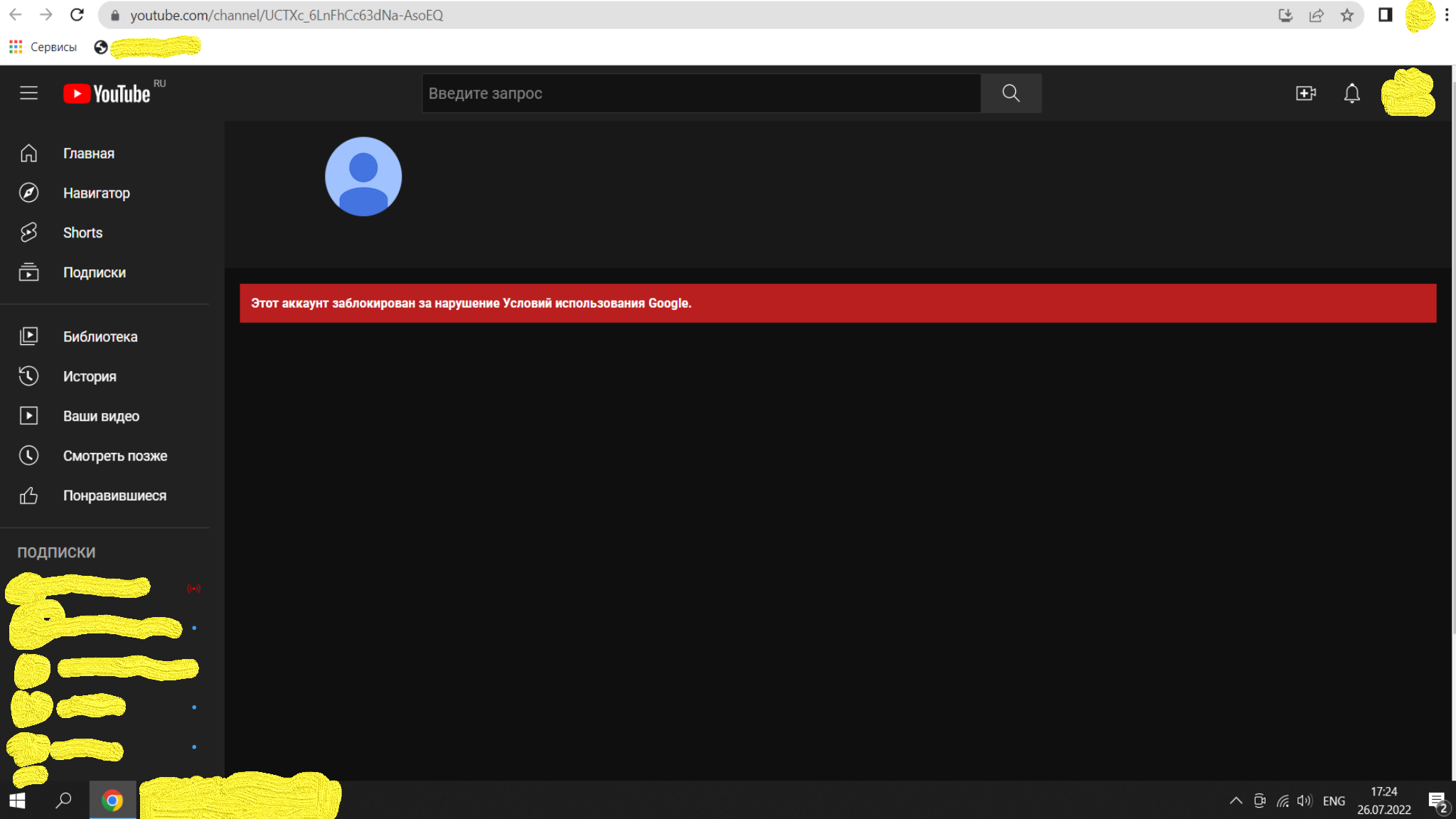This screenshot has width=1456, height=819.
Task: Click the channel's default avatar
Action: (x=363, y=176)
